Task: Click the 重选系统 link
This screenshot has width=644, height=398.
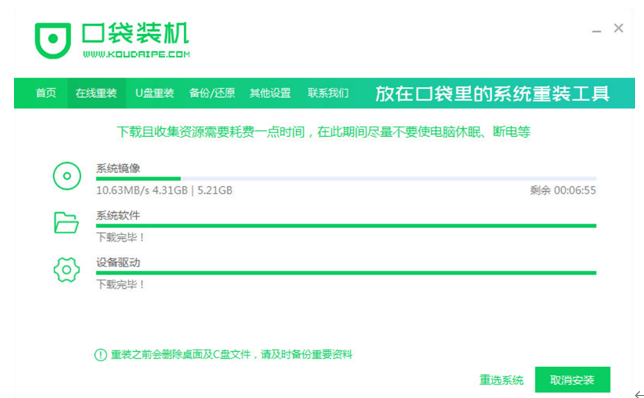Action: 501,380
